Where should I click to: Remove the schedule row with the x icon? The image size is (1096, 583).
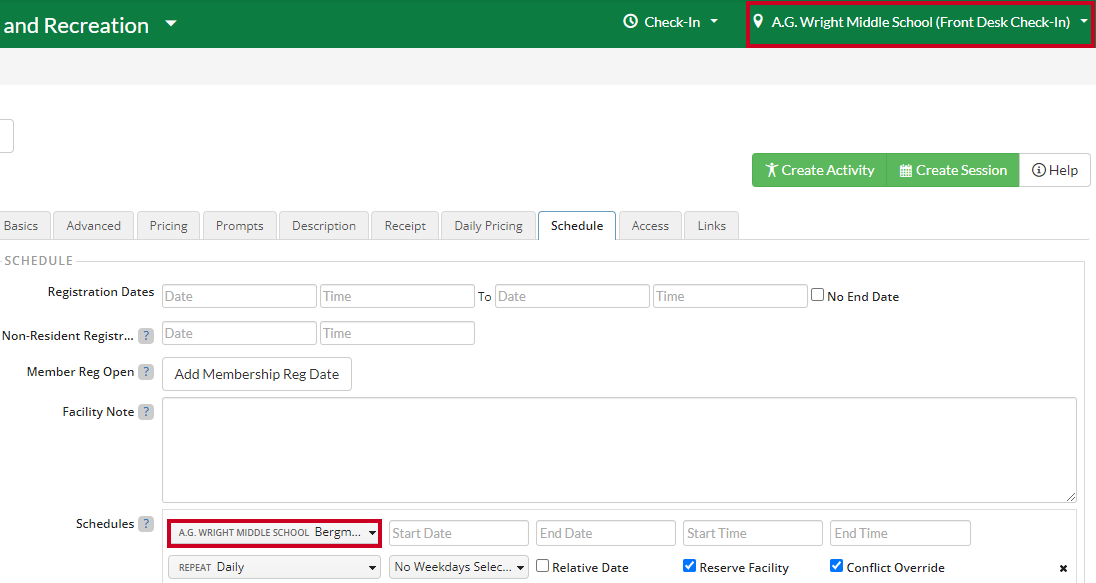pos(1063,568)
